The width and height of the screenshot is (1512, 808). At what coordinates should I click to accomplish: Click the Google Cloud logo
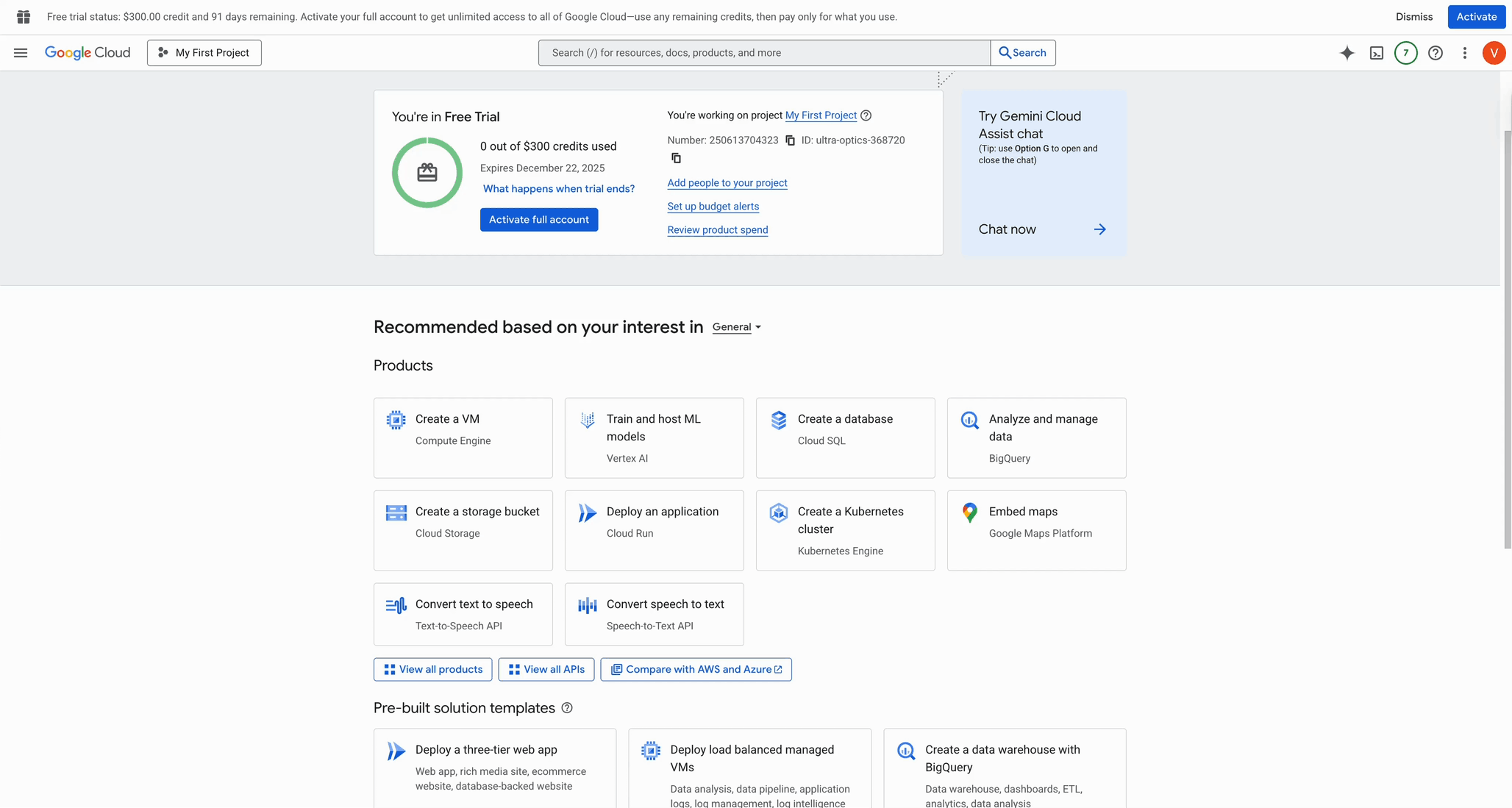(x=88, y=52)
